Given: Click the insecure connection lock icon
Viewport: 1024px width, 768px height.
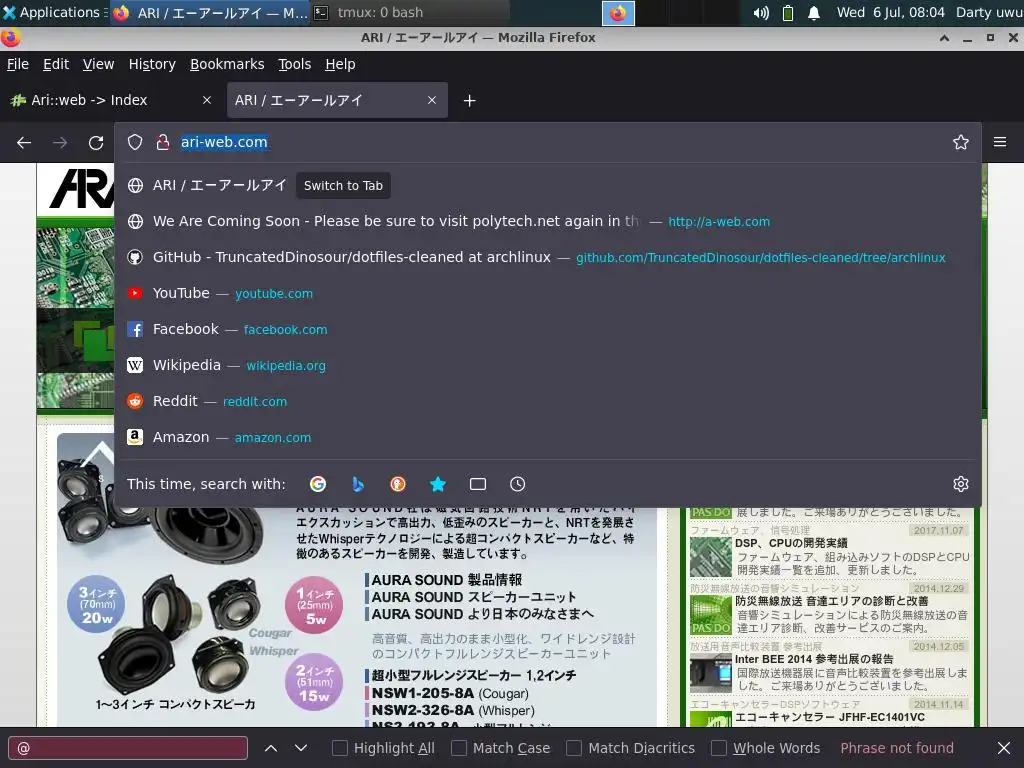Looking at the screenshot, I should (163, 142).
